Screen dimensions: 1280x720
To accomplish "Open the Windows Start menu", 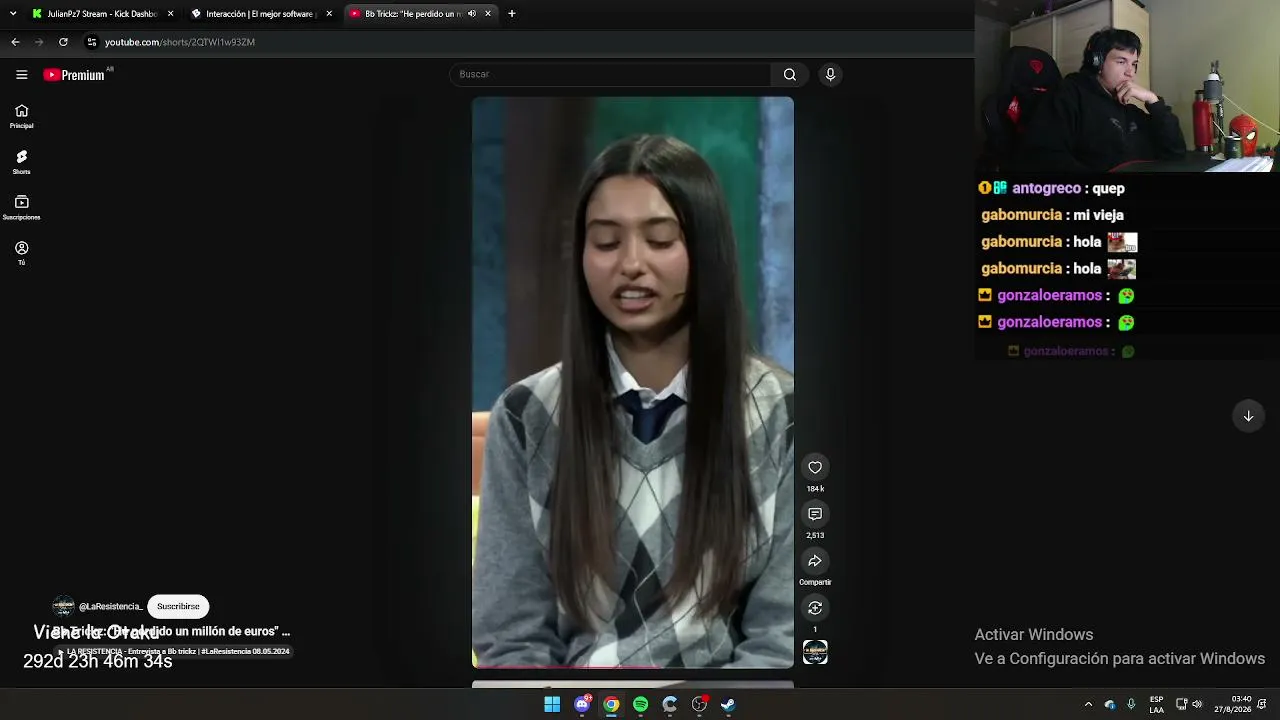I will 552,704.
